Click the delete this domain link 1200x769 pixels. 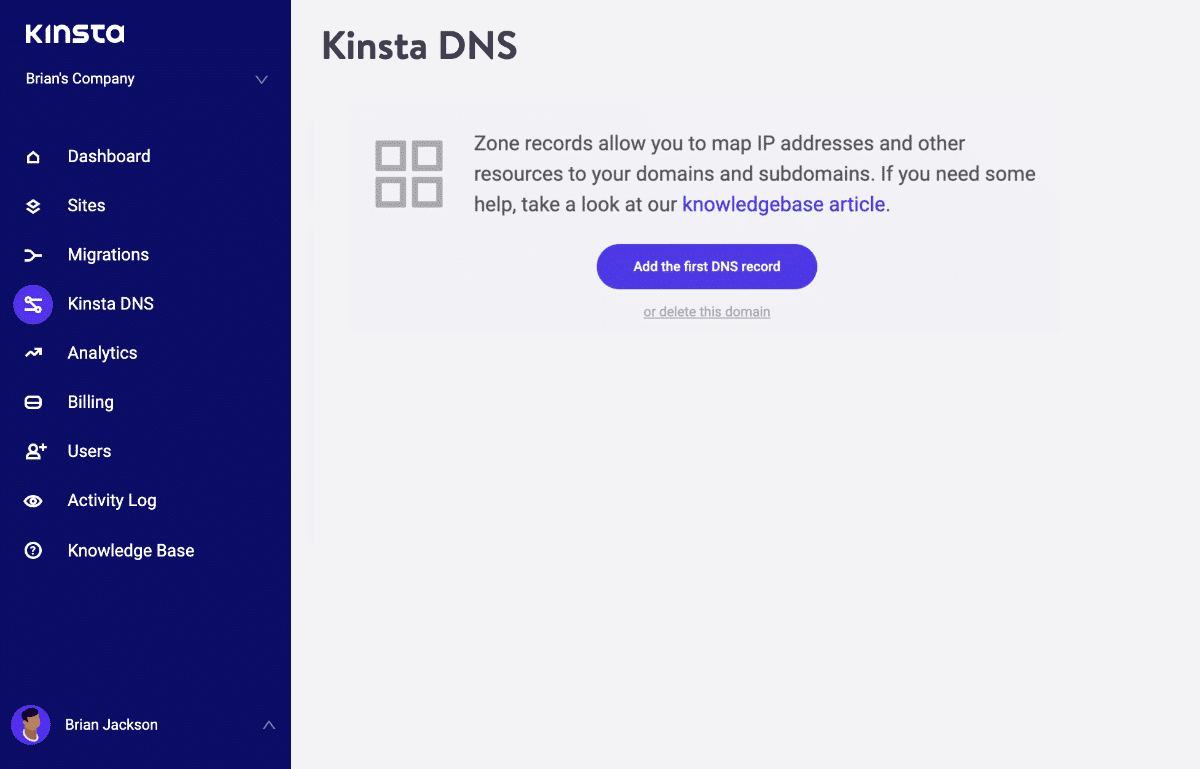[706, 312]
